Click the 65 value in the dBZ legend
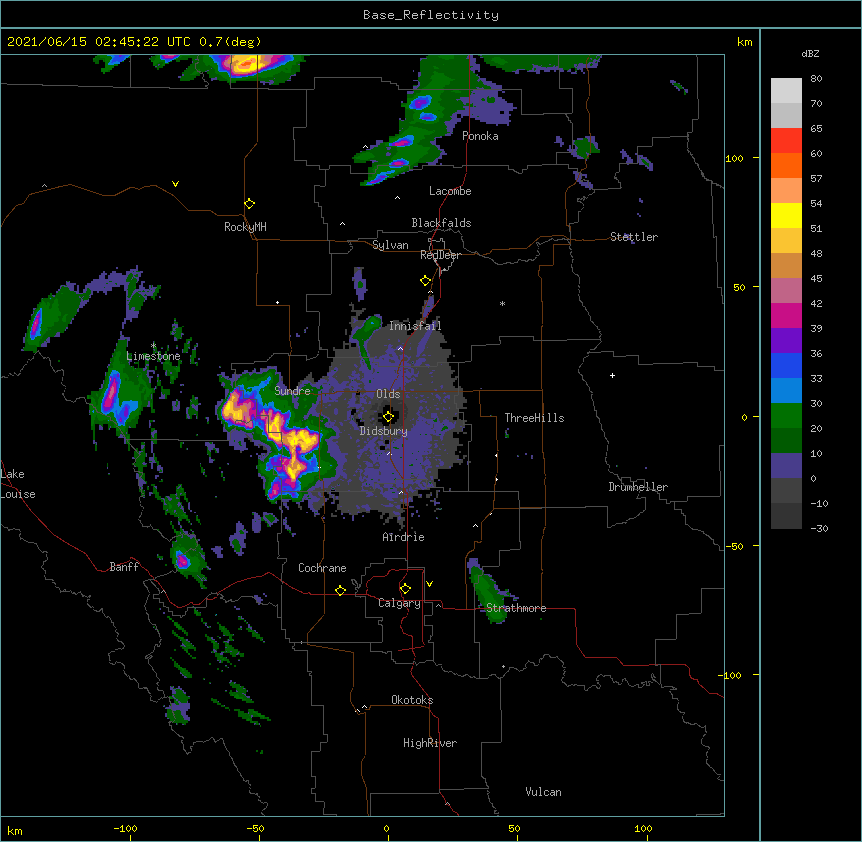The image size is (862, 842). (x=816, y=129)
